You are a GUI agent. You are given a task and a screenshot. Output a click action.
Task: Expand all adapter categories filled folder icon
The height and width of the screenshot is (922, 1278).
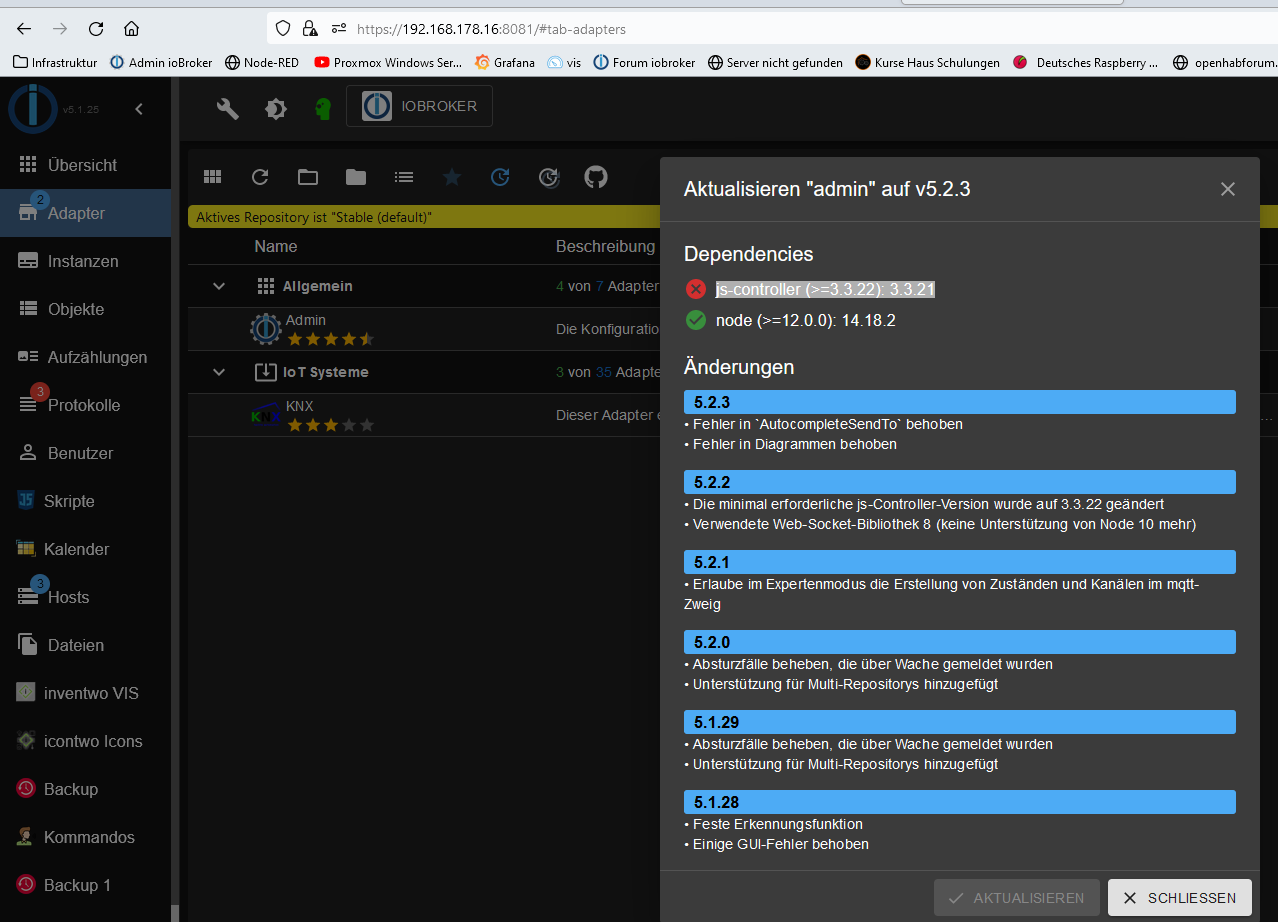click(x=356, y=177)
